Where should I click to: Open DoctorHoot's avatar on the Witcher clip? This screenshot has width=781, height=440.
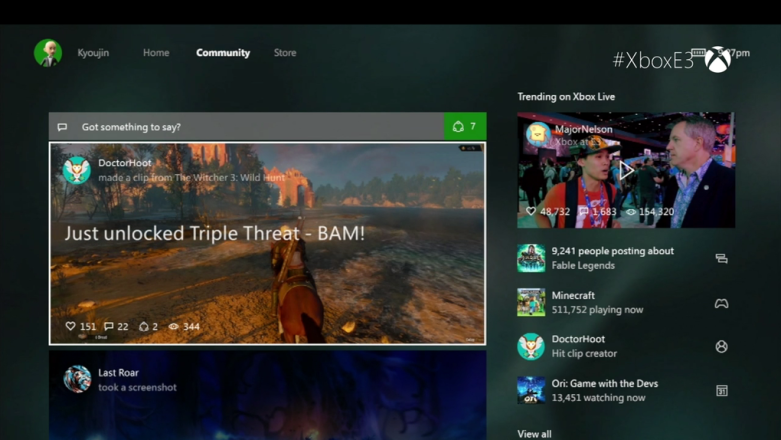pyautogui.click(x=77, y=170)
